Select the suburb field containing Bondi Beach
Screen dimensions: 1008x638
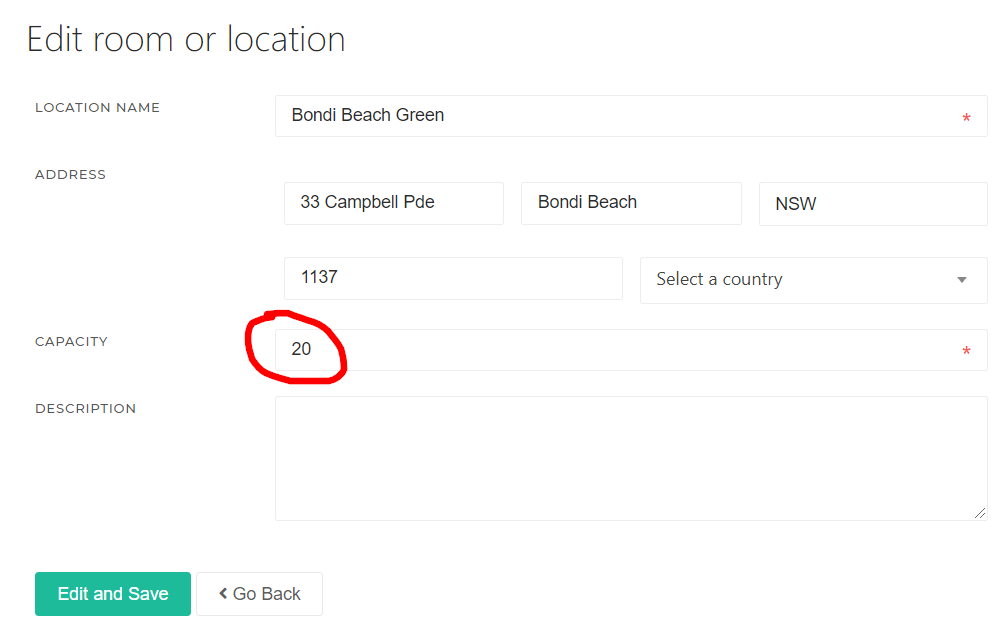click(x=630, y=203)
